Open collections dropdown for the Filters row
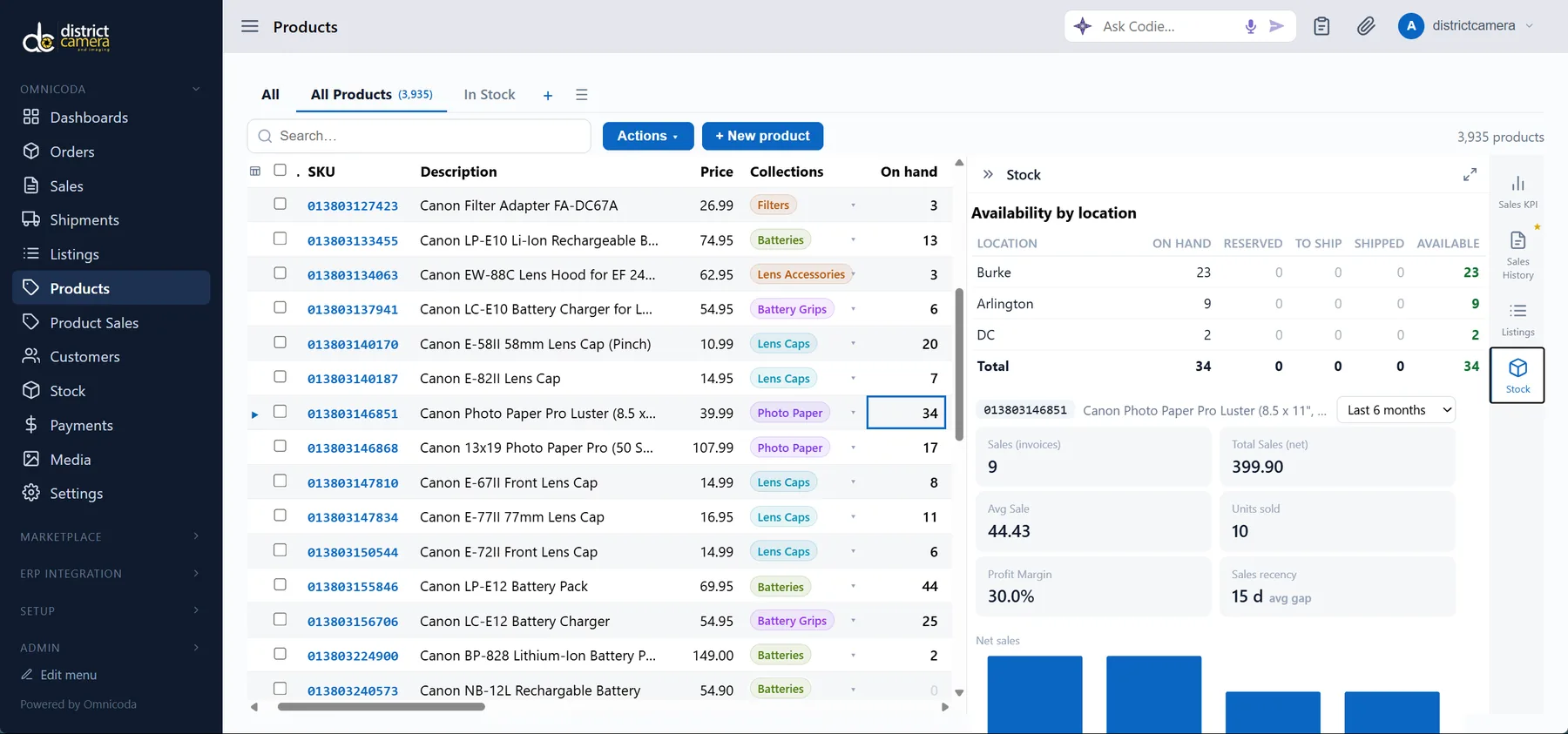Screen dimensions: 1568x734 point(853,205)
